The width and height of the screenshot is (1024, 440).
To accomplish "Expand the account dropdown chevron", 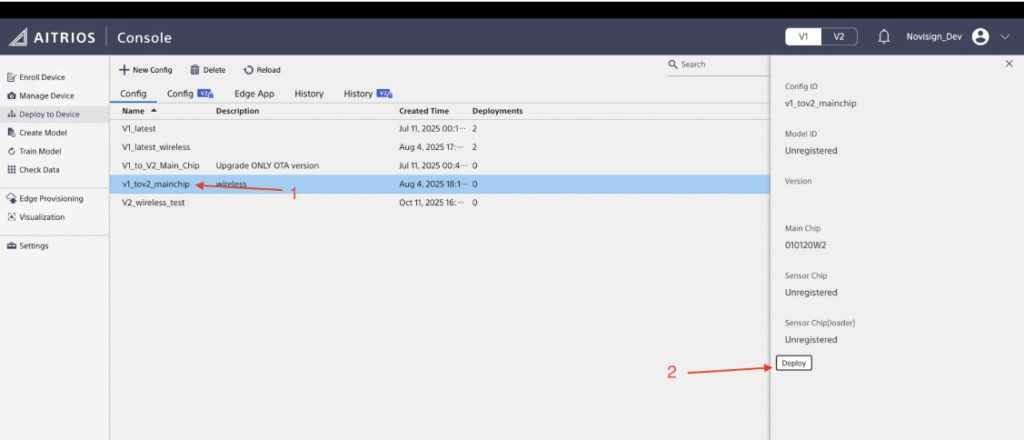I will pyautogui.click(x=1004, y=37).
